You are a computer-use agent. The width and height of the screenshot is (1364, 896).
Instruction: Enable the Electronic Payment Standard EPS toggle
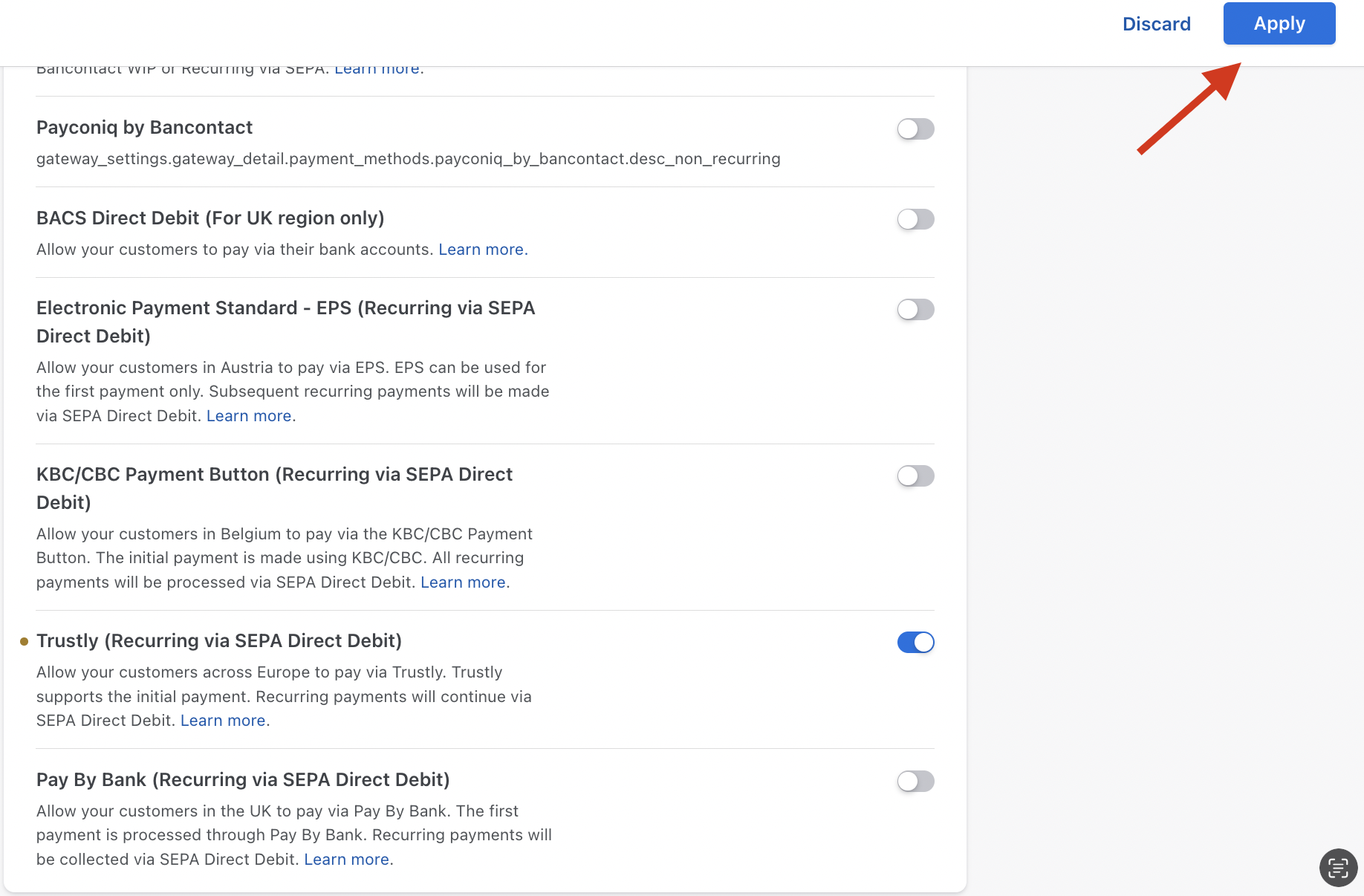tap(915, 310)
